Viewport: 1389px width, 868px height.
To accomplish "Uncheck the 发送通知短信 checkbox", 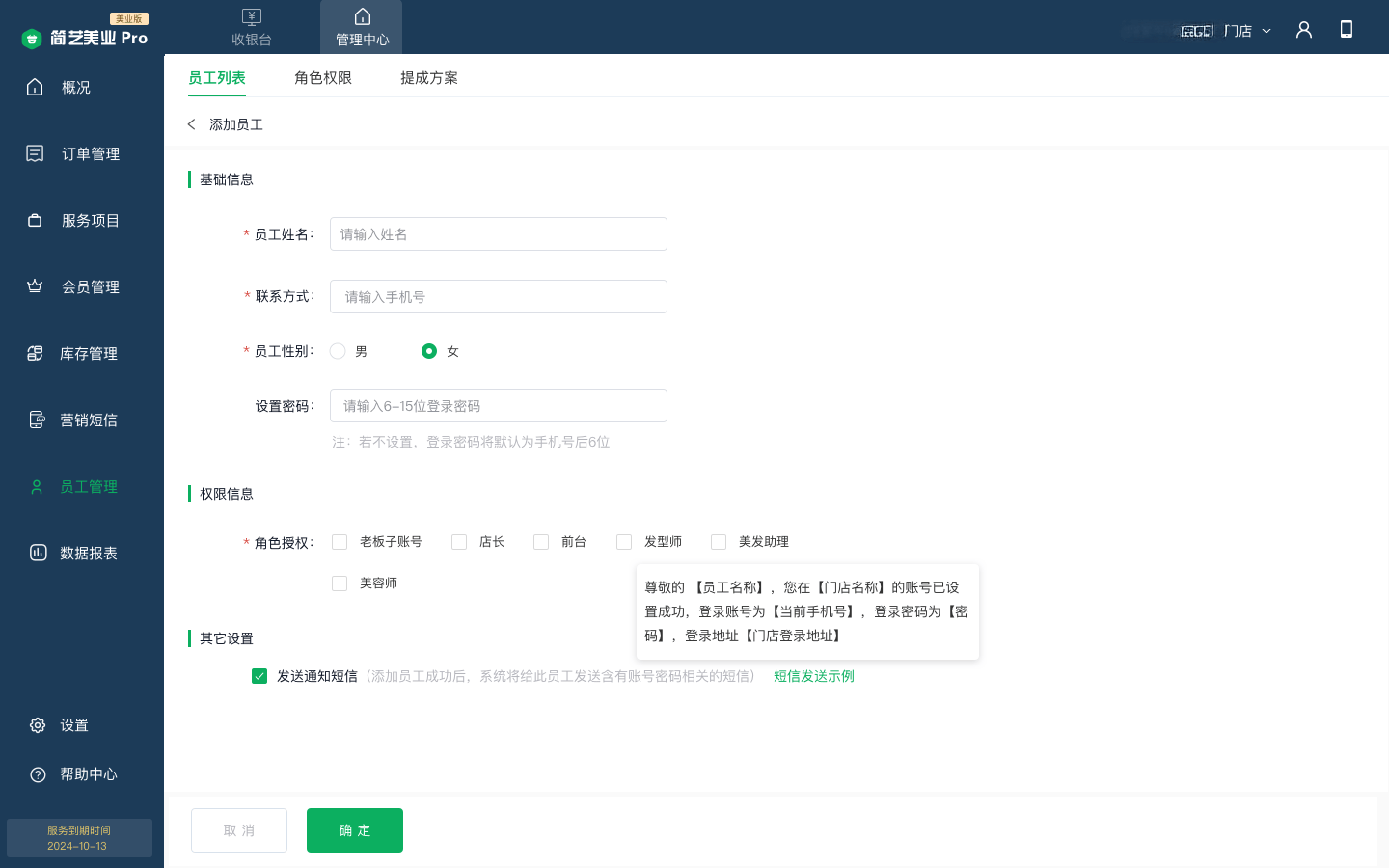I will pyautogui.click(x=259, y=676).
